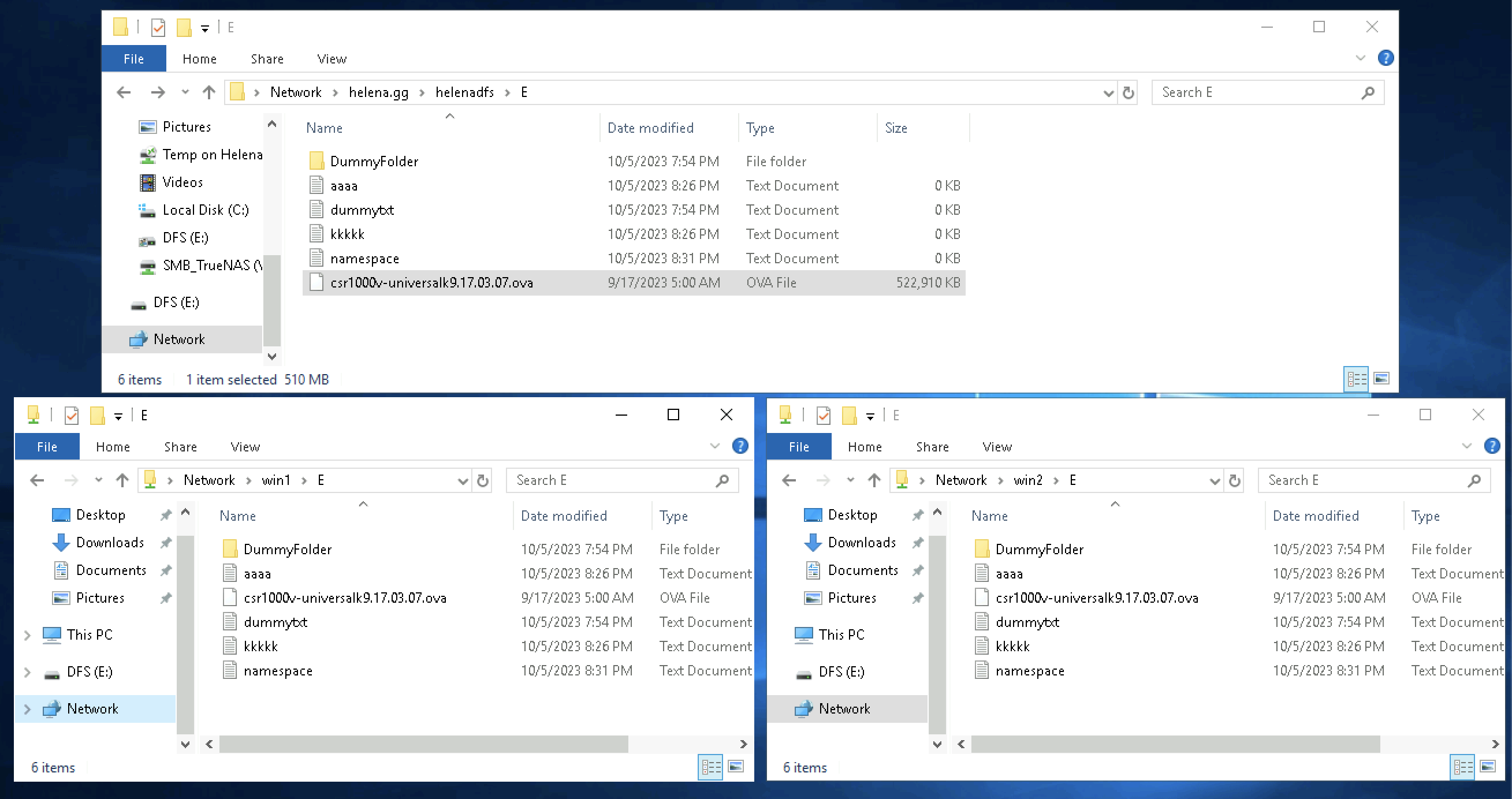The image size is (1512, 799).
Task: Select the csr1000v-universalk9 ova file in win2 window
Action: [x=1096, y=598]
